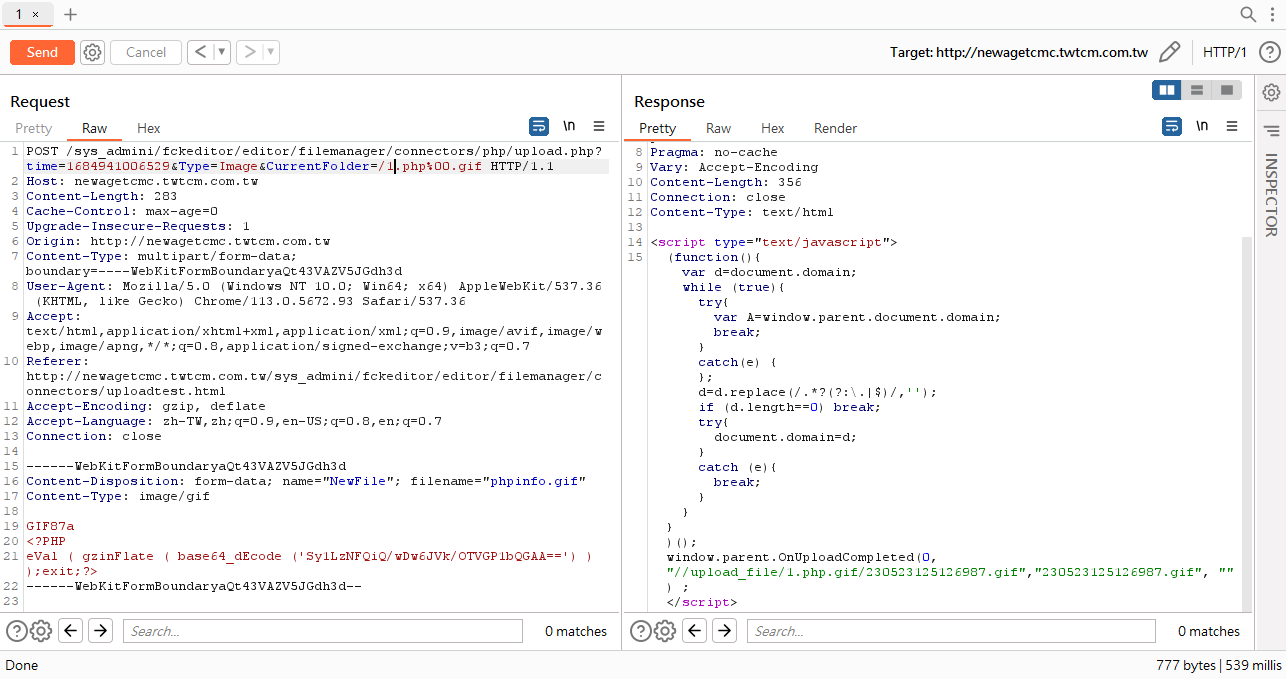Add a new Repeater tab

pos(70,14)
